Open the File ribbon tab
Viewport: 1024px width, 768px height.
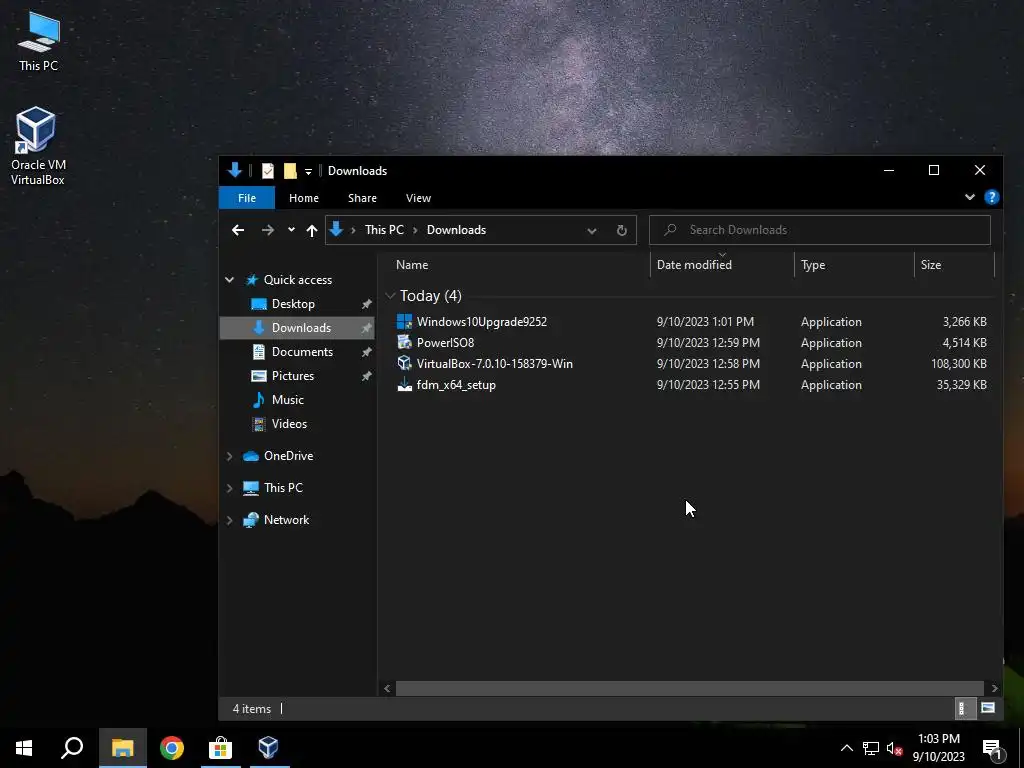247,198
